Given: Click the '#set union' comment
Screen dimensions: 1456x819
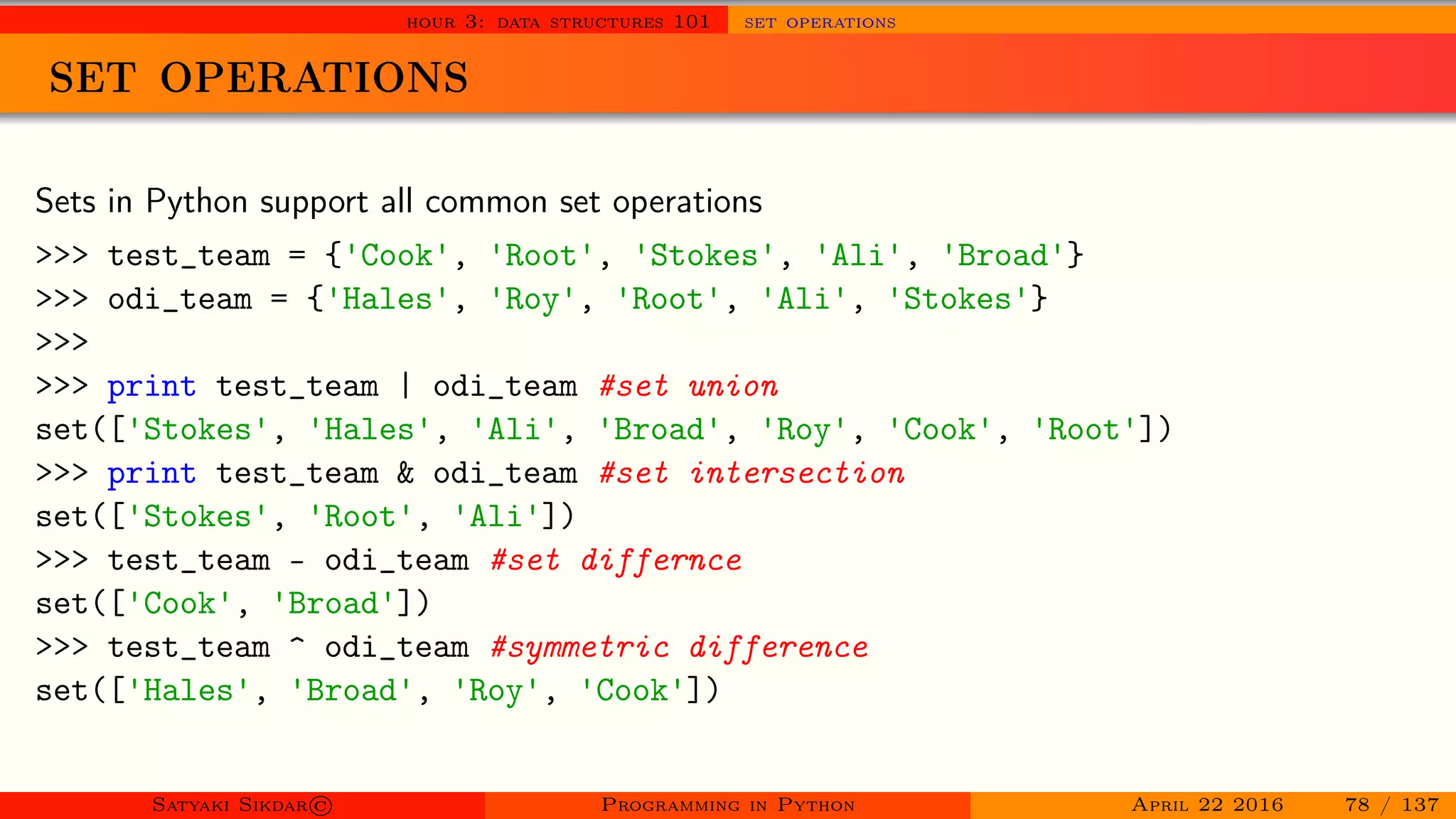Looking at the screenshot, I should click(688, 386).
